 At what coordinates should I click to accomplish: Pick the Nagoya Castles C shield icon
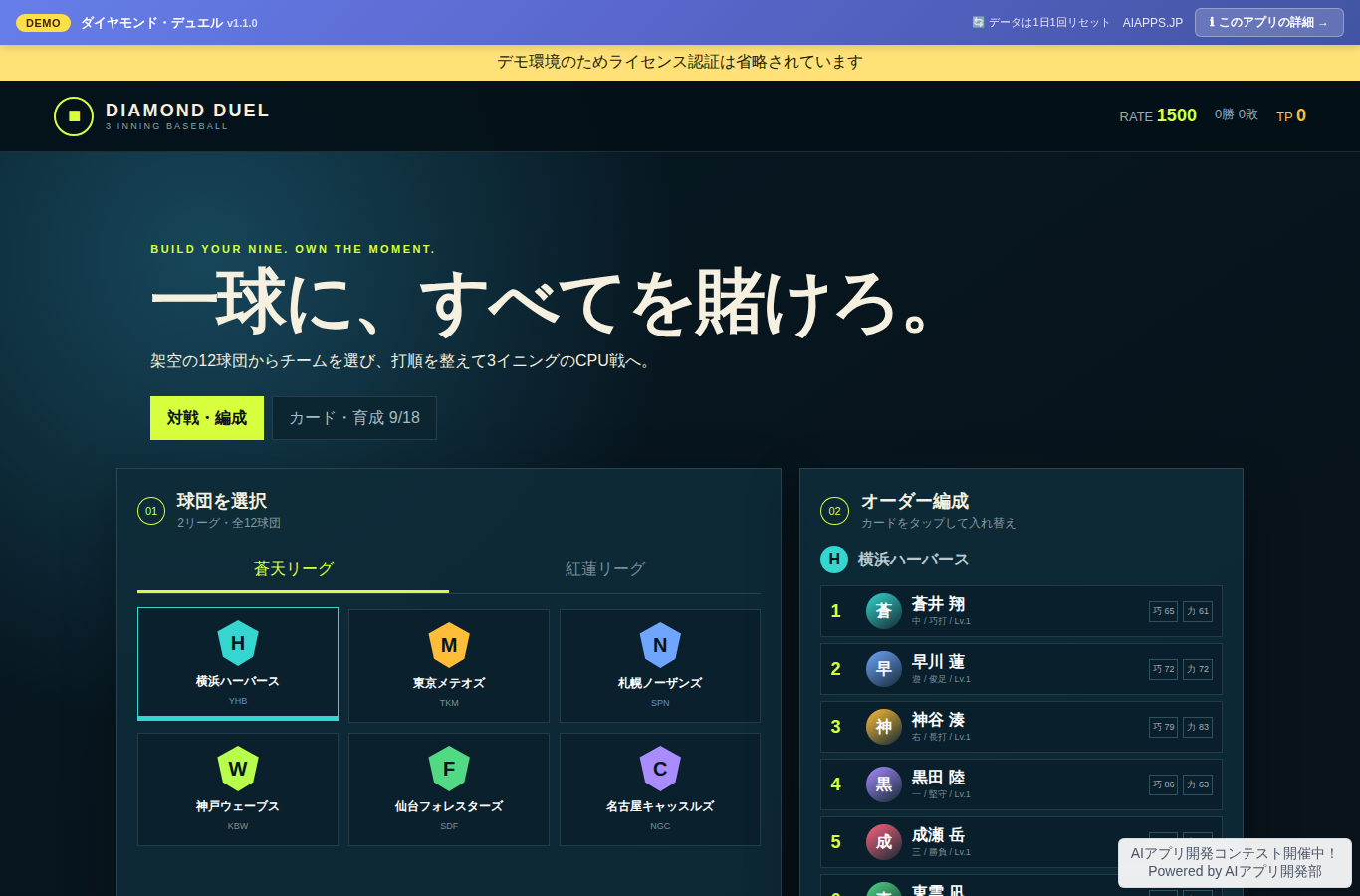coord(660,769)
